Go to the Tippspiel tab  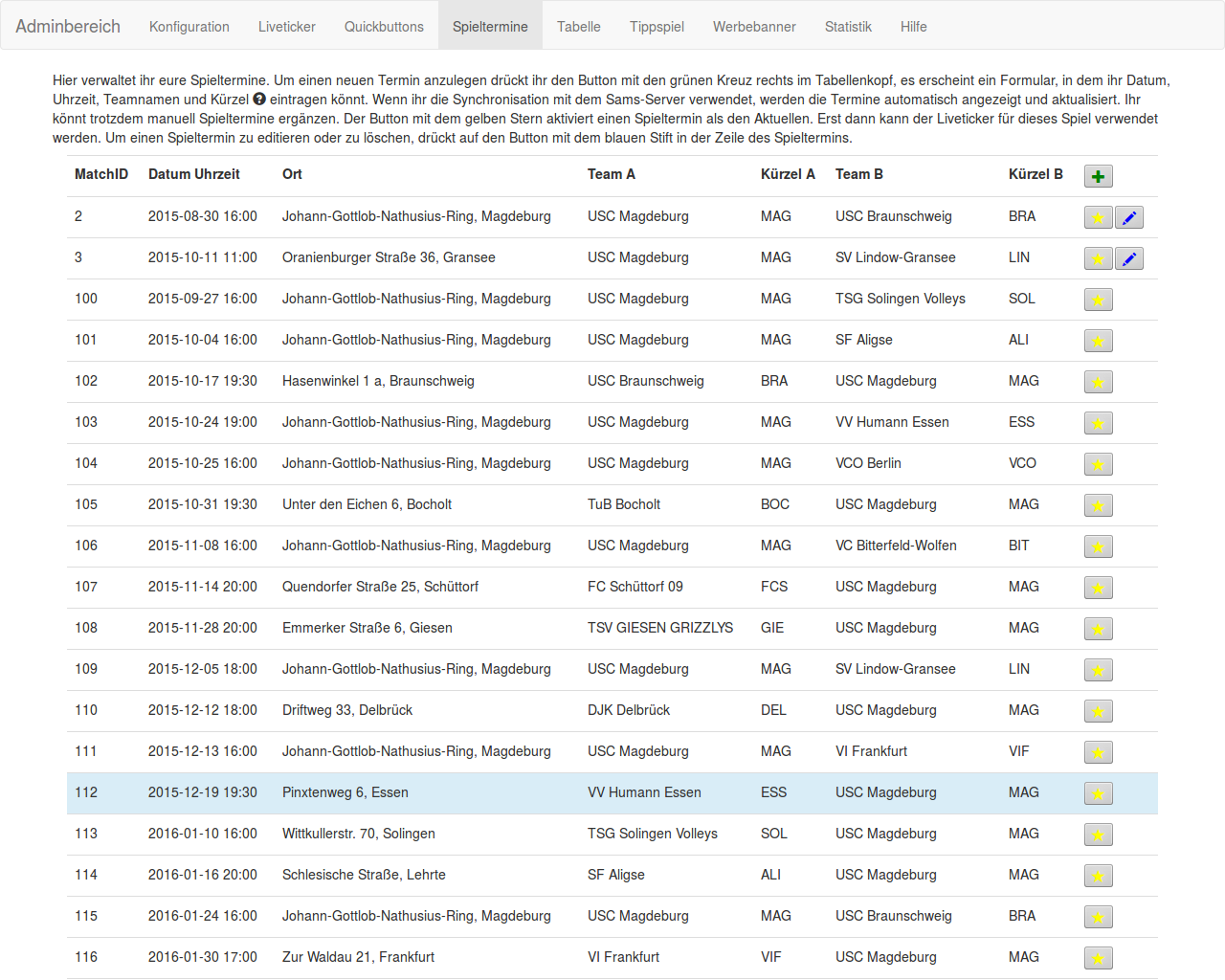tap(657, 27)
